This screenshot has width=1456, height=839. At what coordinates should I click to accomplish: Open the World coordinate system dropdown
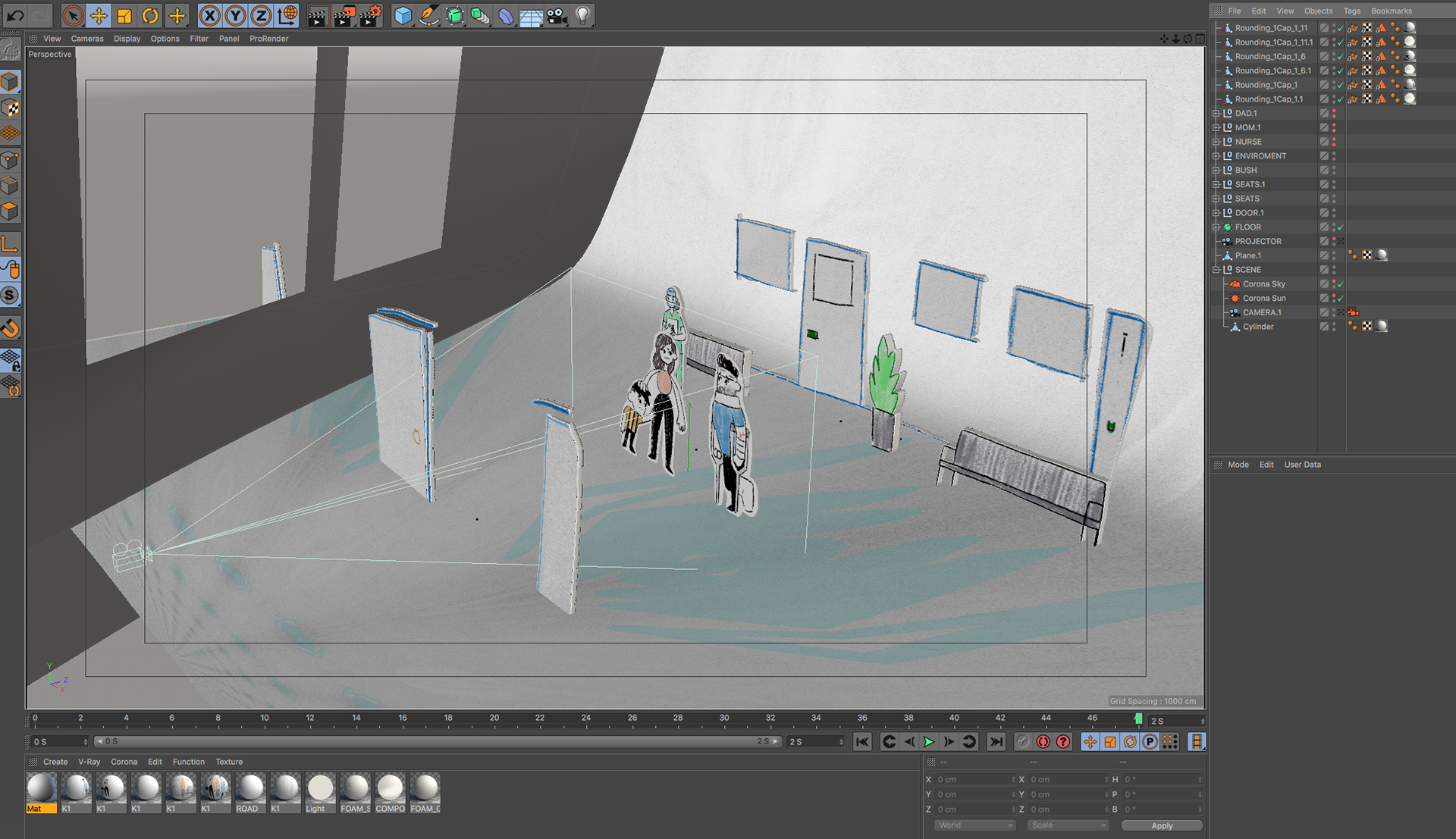(974, 825)
